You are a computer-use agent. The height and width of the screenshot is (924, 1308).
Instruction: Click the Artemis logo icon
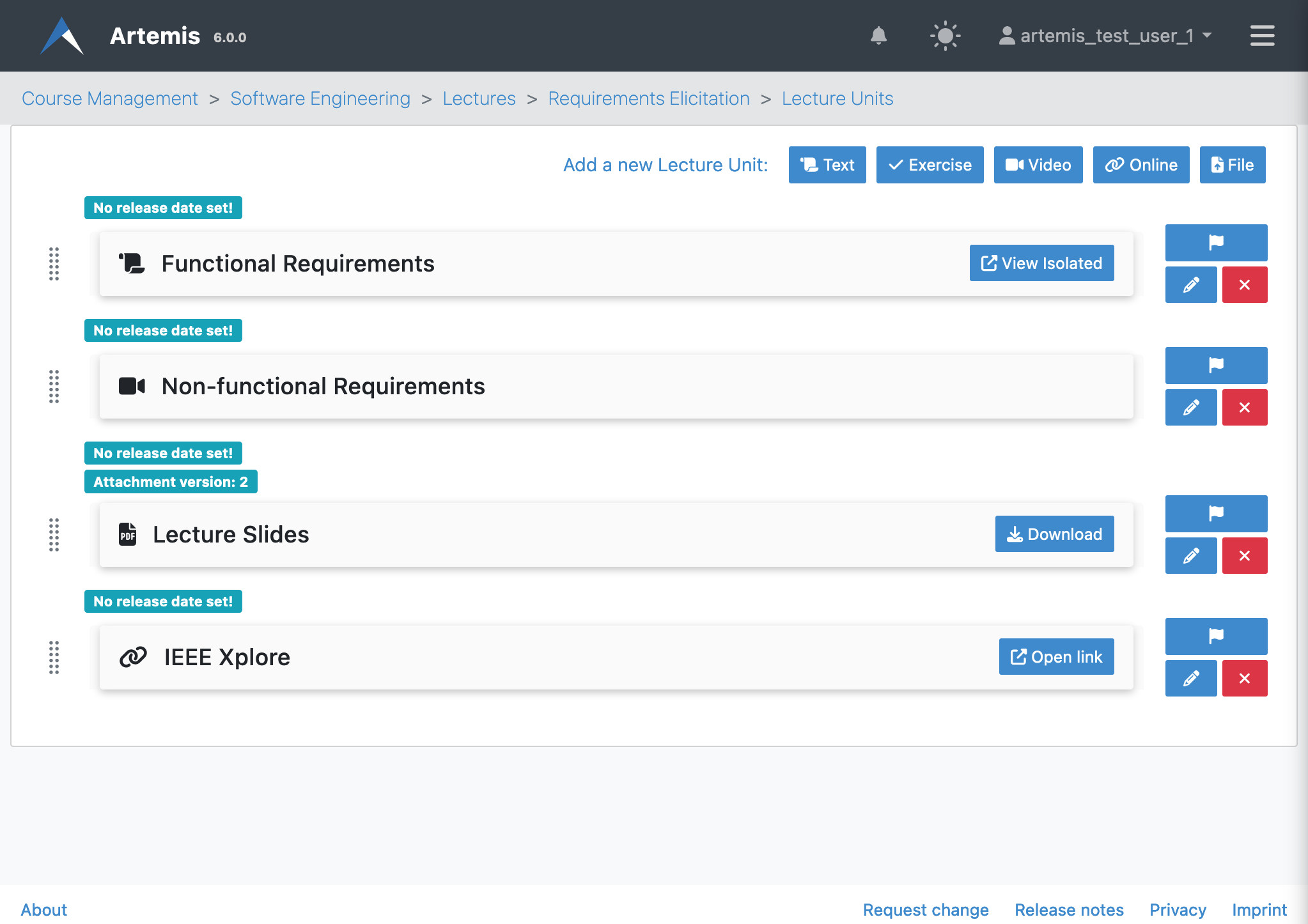61,36
